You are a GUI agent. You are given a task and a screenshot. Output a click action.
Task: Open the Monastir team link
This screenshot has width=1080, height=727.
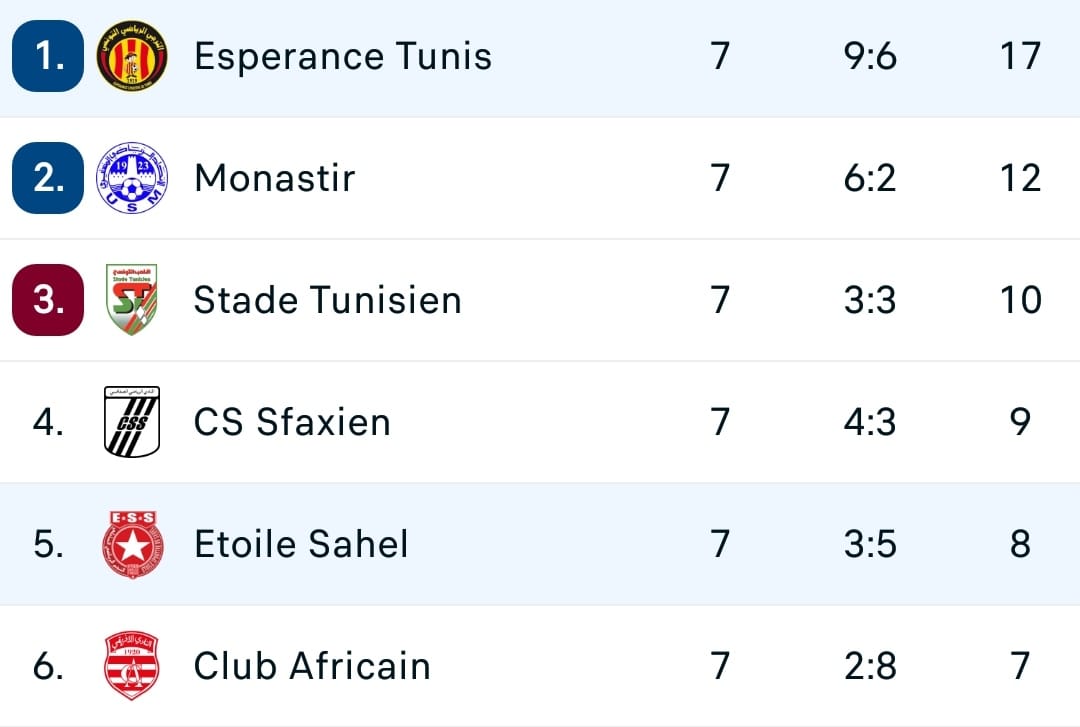(x=275, y=178)
